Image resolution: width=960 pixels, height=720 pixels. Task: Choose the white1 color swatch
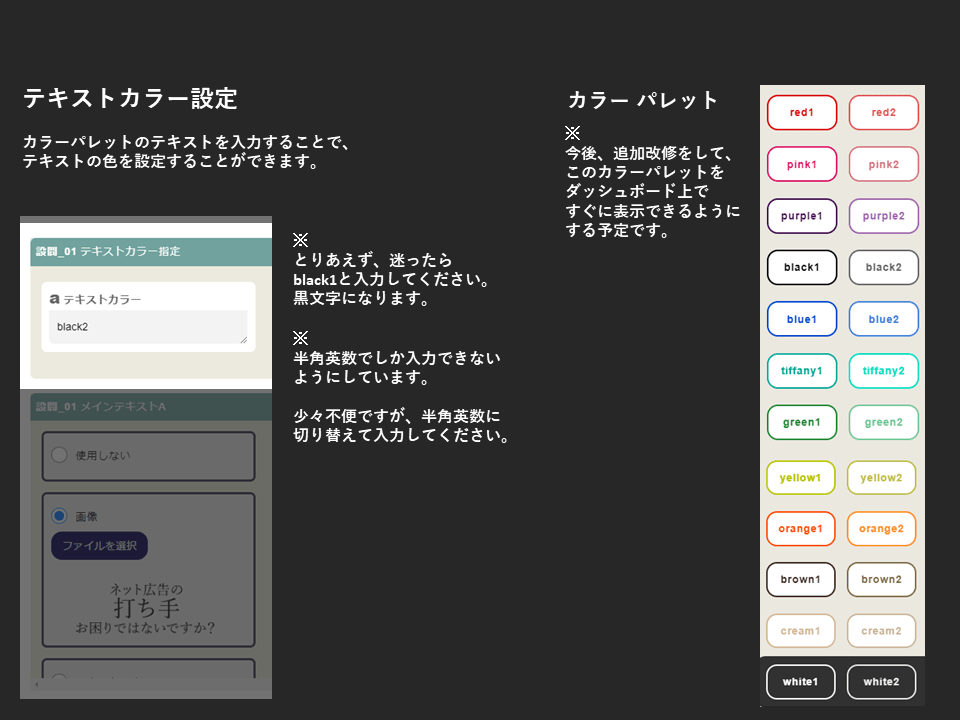(800, 682)
